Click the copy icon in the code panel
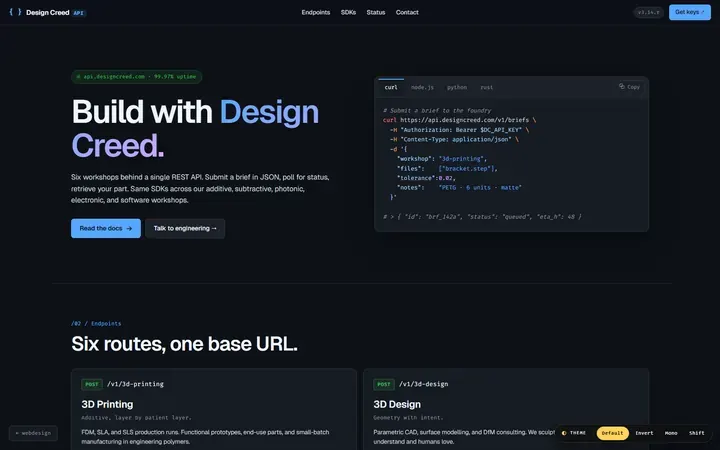This screenshot has width=720, height=450. 622,86
